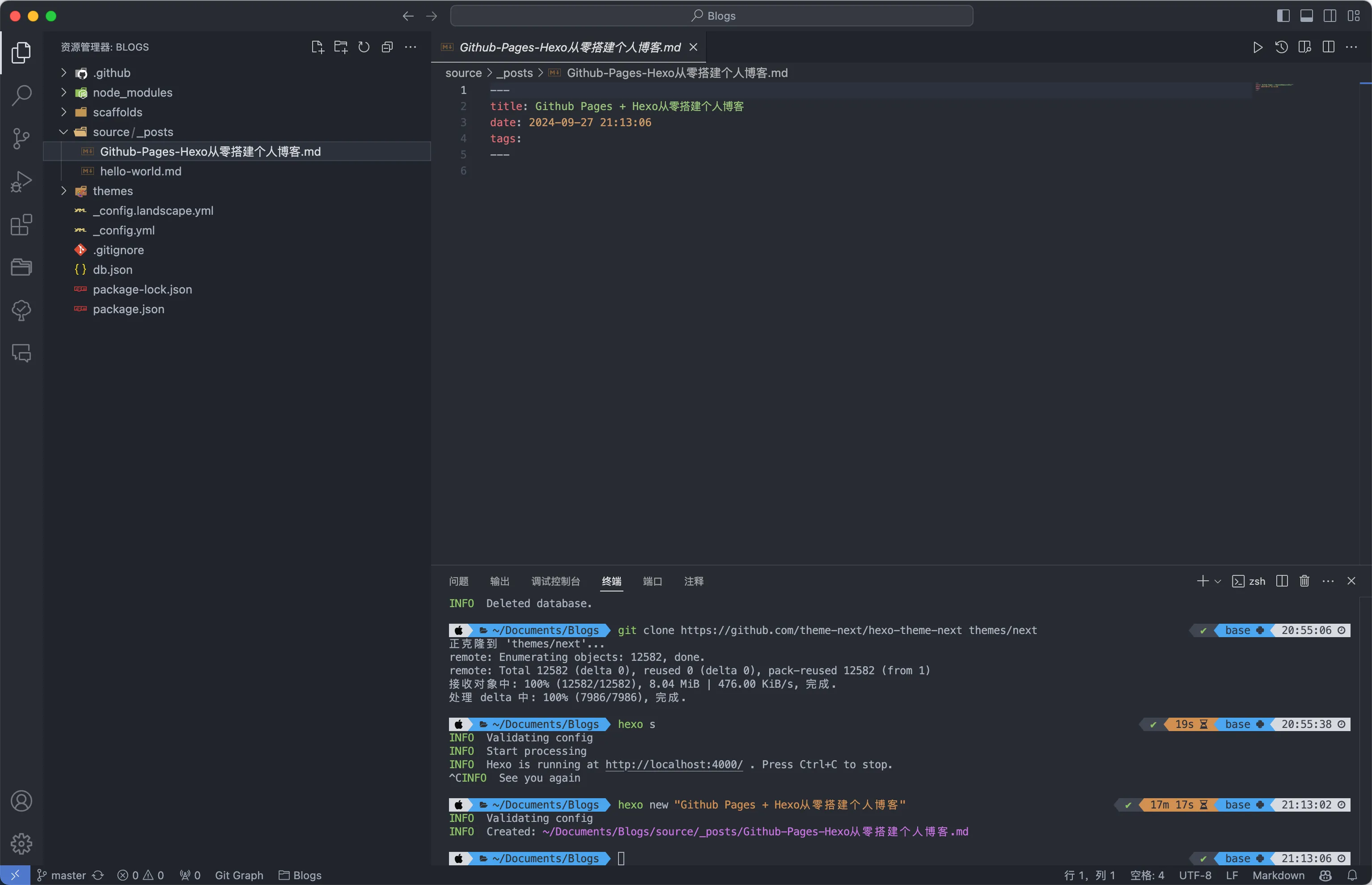The height and width of the screenshot is (885, 1372).
Task: Open the Accounts menu icon
Action: coord(21,801)
